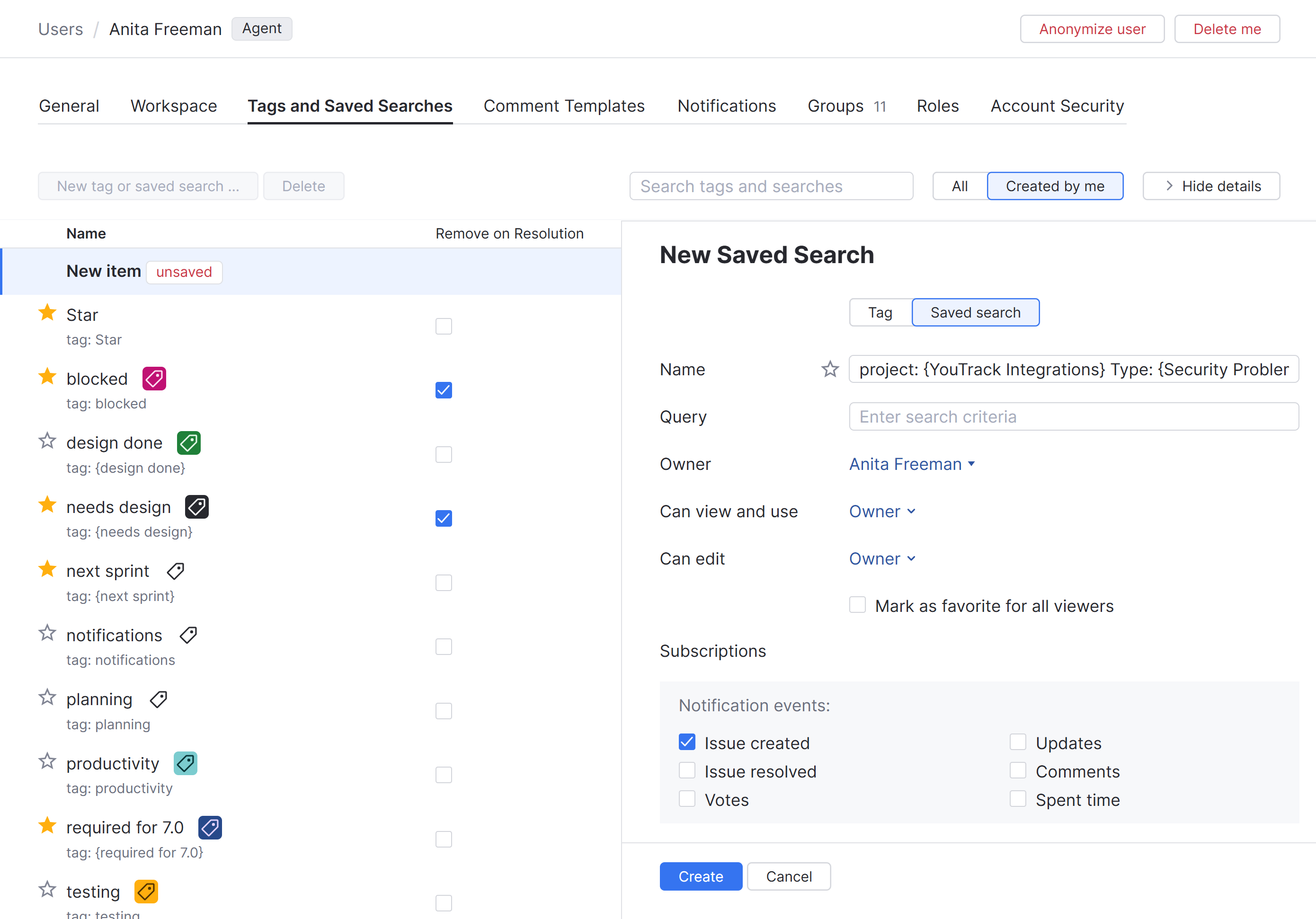Click the Query search criteria field
1316x919 pixels.
click(1073, 416)
